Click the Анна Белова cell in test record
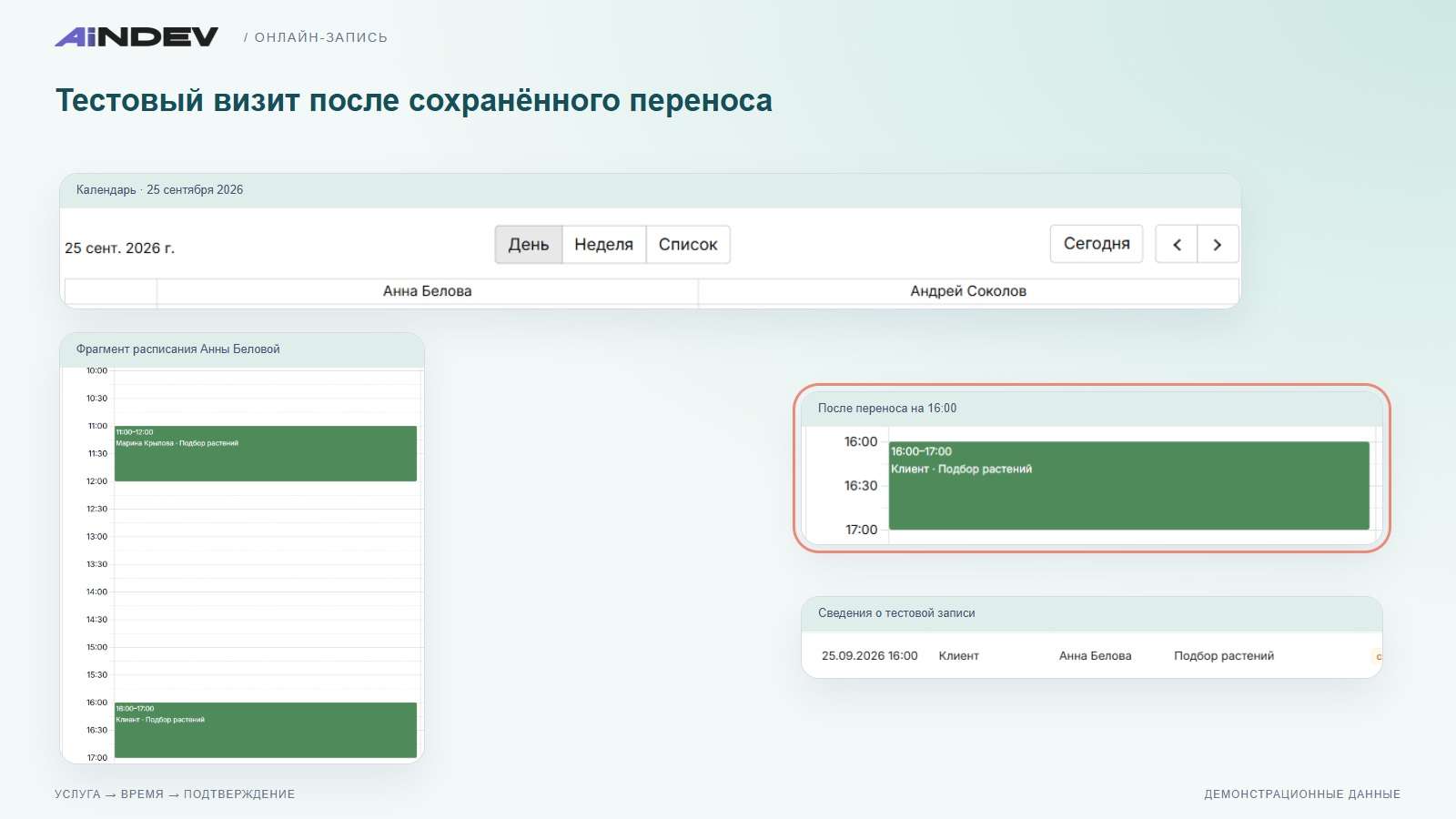 coord(1095,656)
